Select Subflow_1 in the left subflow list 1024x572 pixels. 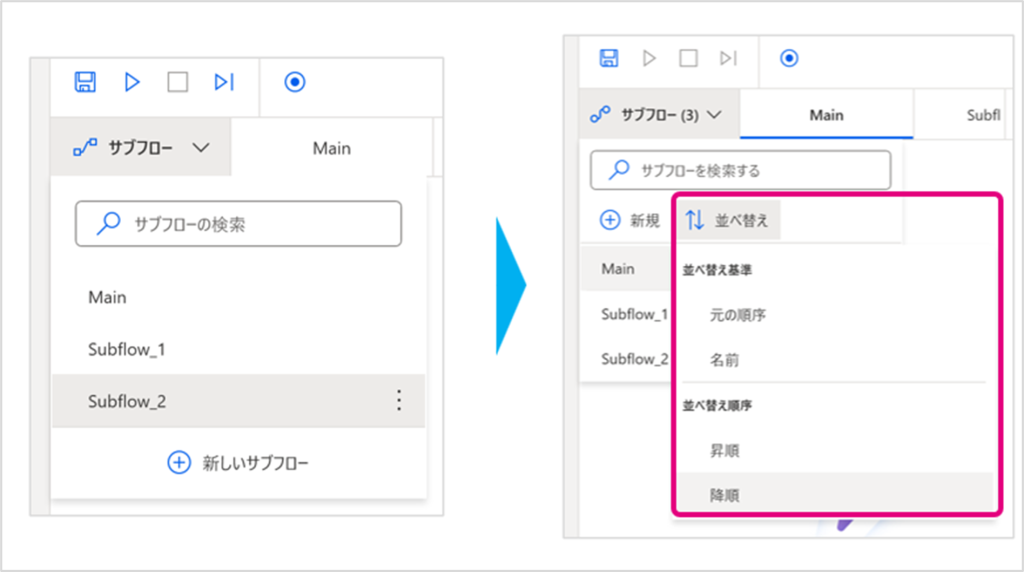pos(238,349)
